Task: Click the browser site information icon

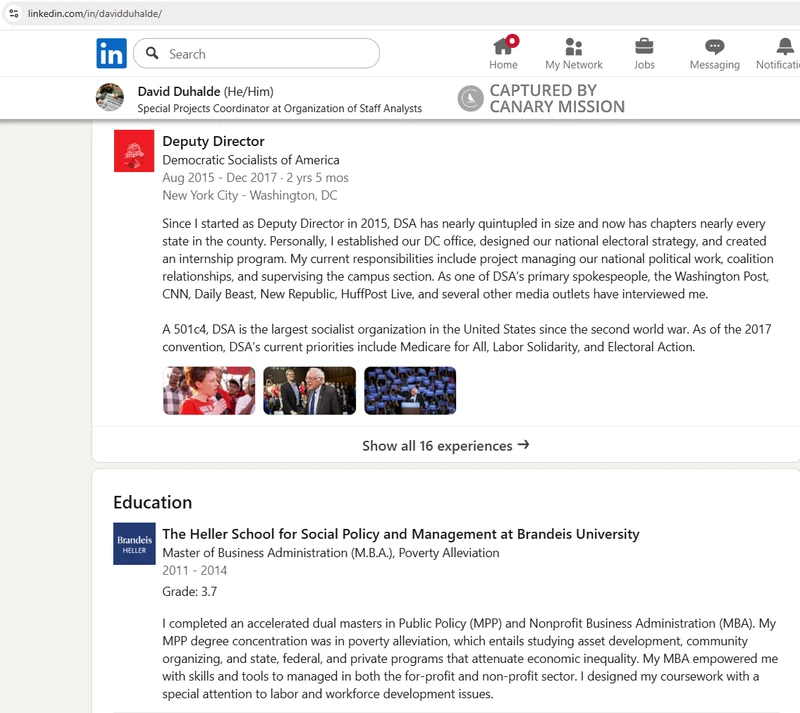Action: pos(13,13)
